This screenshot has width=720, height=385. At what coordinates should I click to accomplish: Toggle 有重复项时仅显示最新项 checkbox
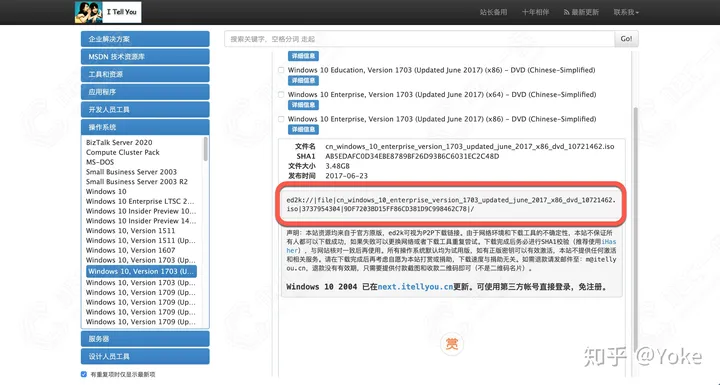point(84,374)
